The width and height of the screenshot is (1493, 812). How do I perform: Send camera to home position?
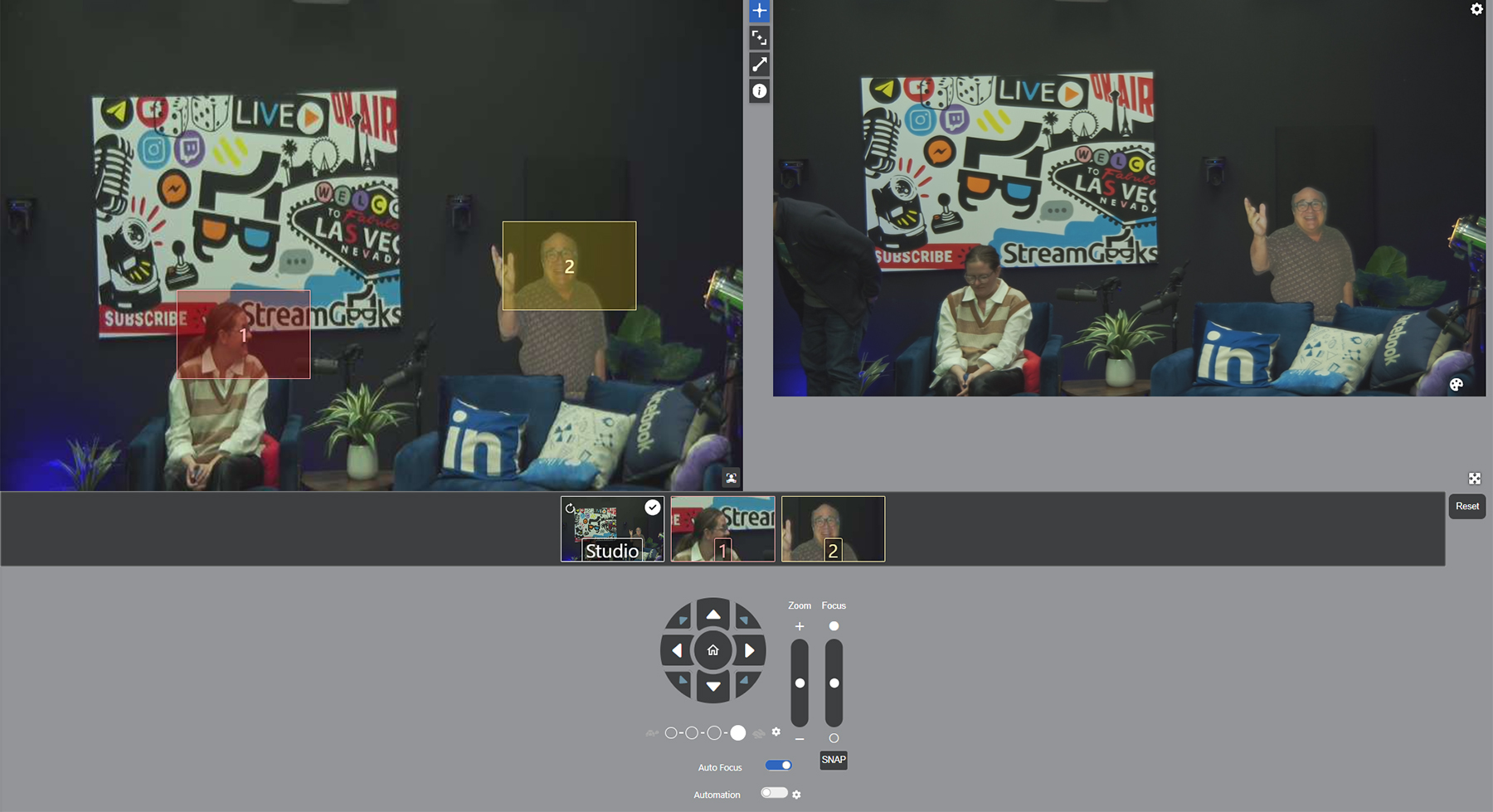[712, 650]
